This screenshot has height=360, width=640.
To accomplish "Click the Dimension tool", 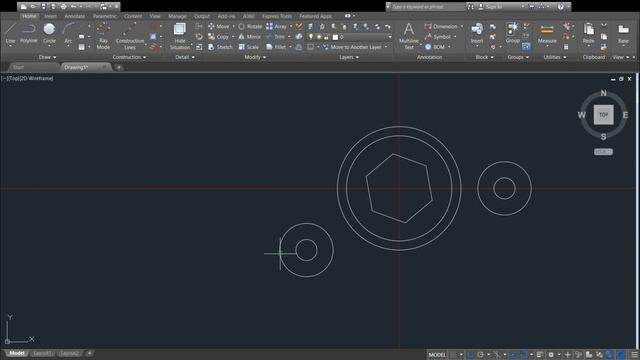I will (441, 26).
